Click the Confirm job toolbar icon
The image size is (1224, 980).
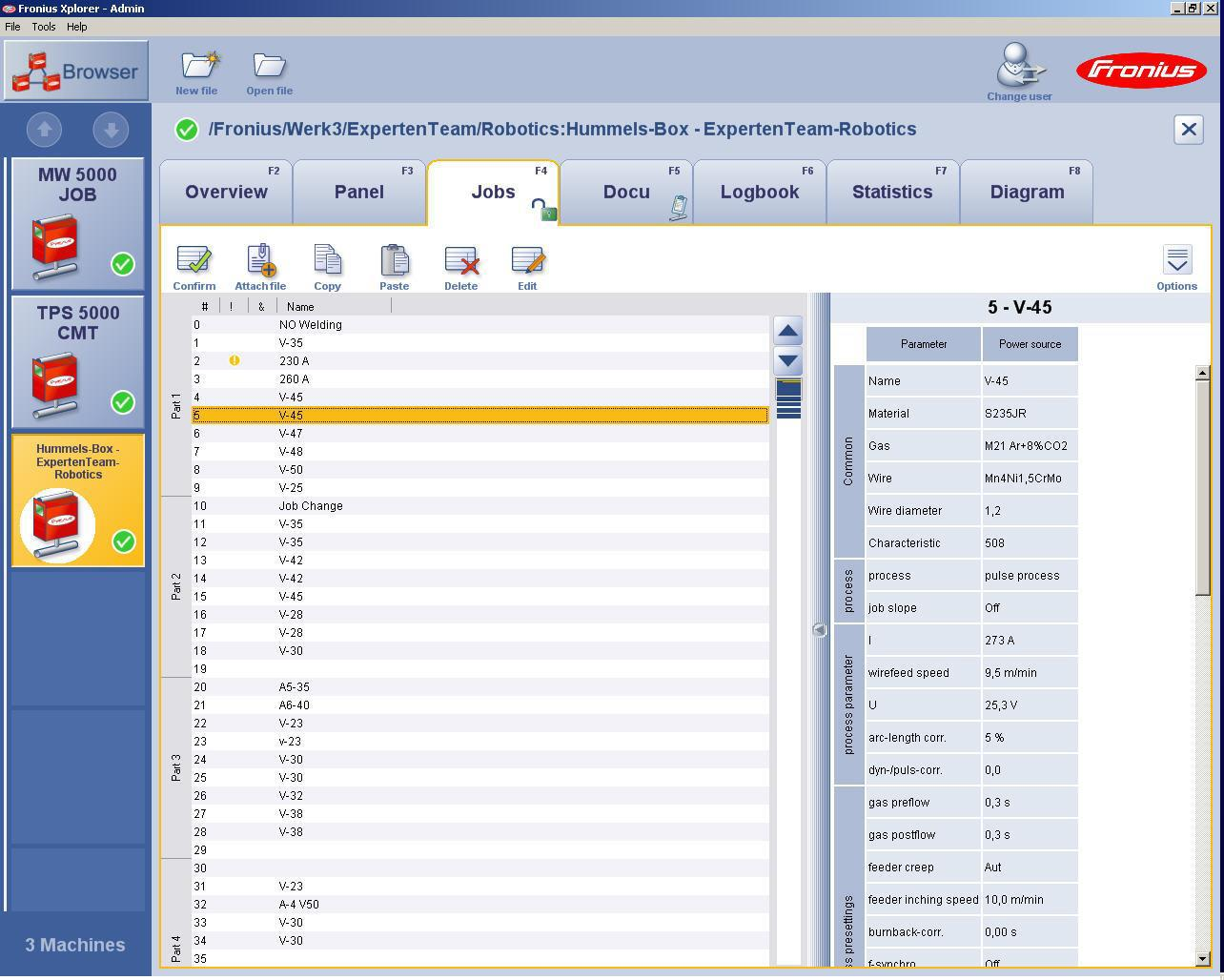(194, 260)
